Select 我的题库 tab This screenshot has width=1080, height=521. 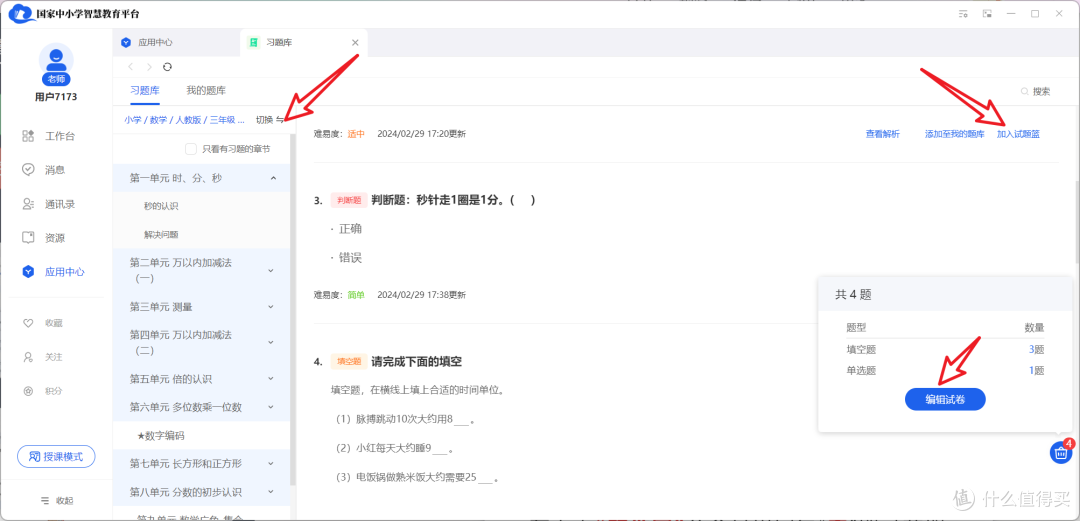click(x=206, y=91)
